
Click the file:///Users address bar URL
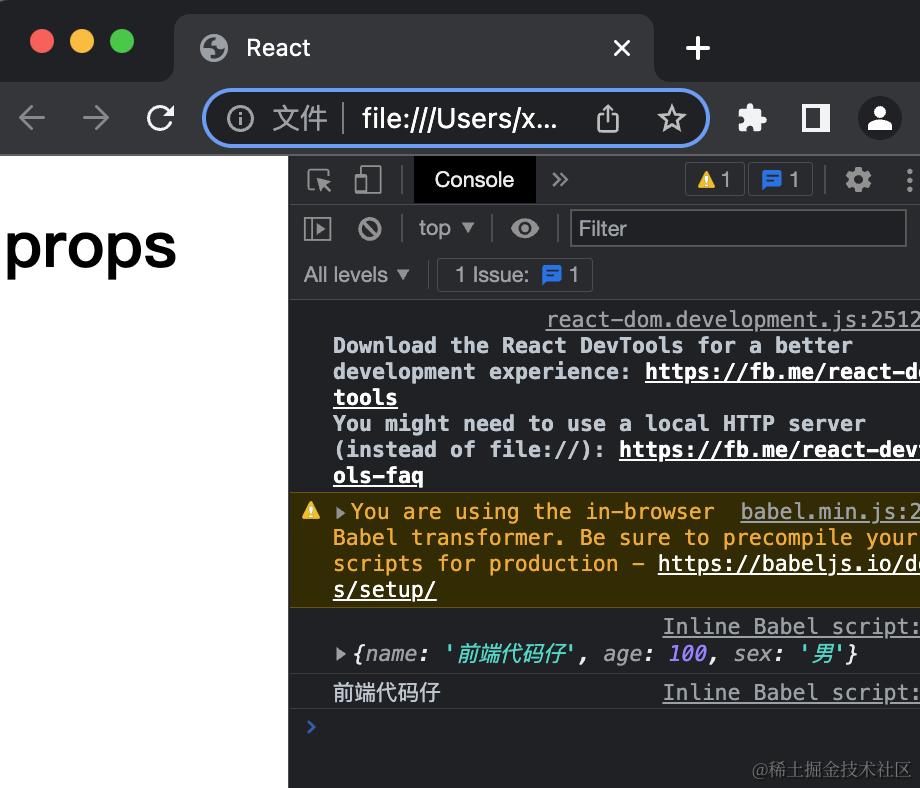coord(459,119)
